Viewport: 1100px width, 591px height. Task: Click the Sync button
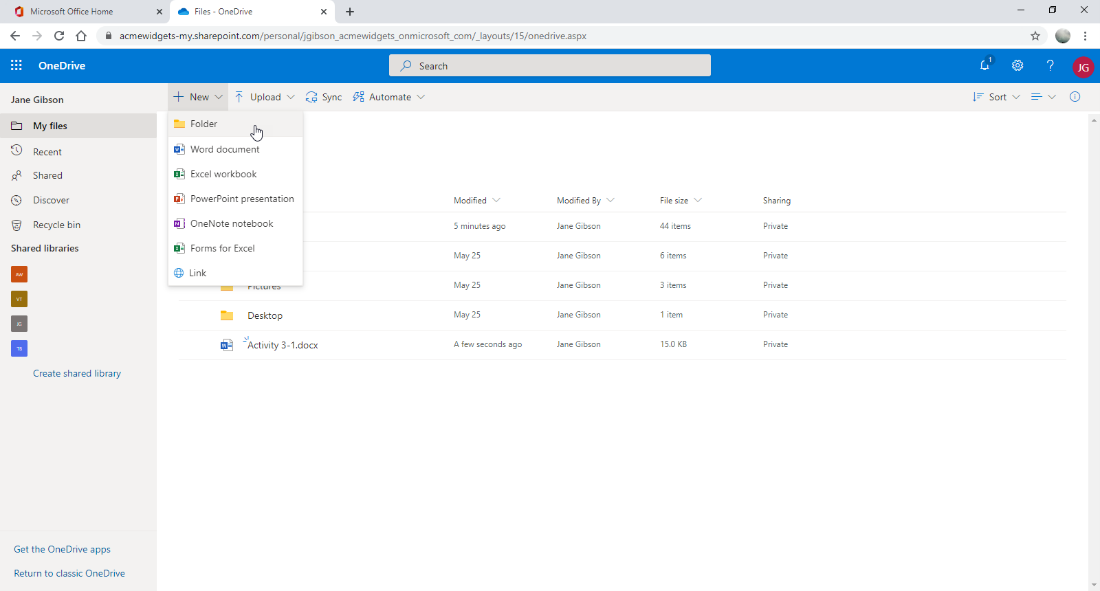click(324, 97)
